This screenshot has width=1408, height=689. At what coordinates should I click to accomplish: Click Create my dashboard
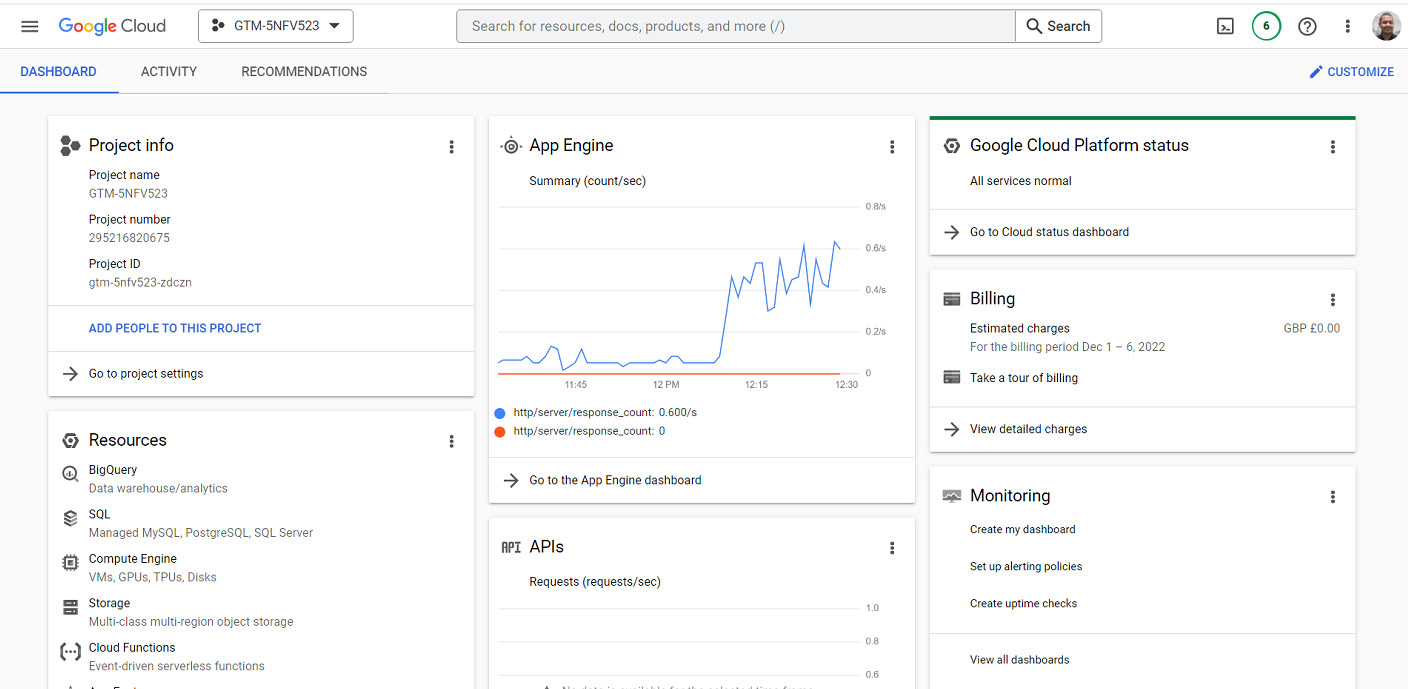point(1023,529)
